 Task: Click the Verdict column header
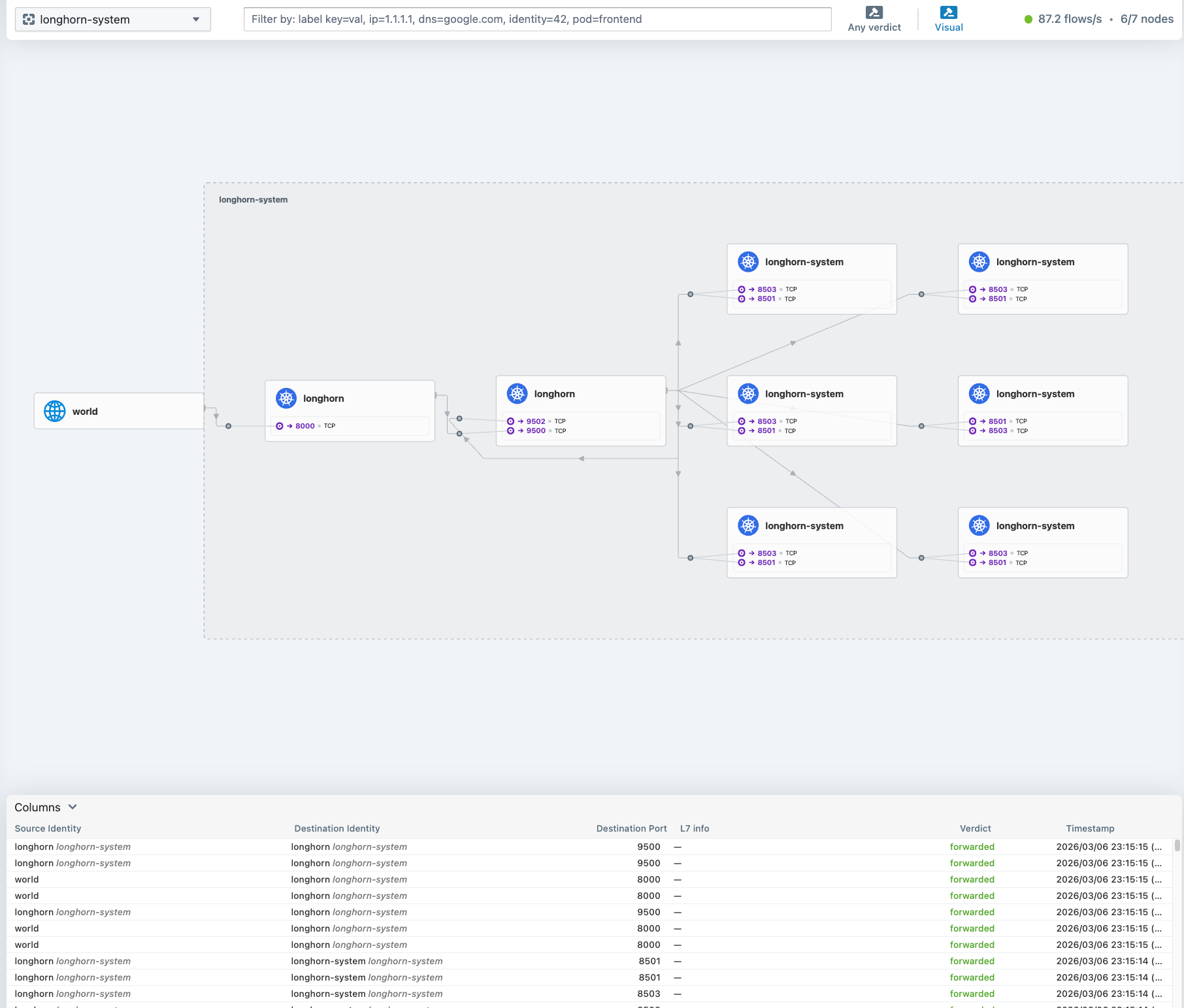[975, 828]
